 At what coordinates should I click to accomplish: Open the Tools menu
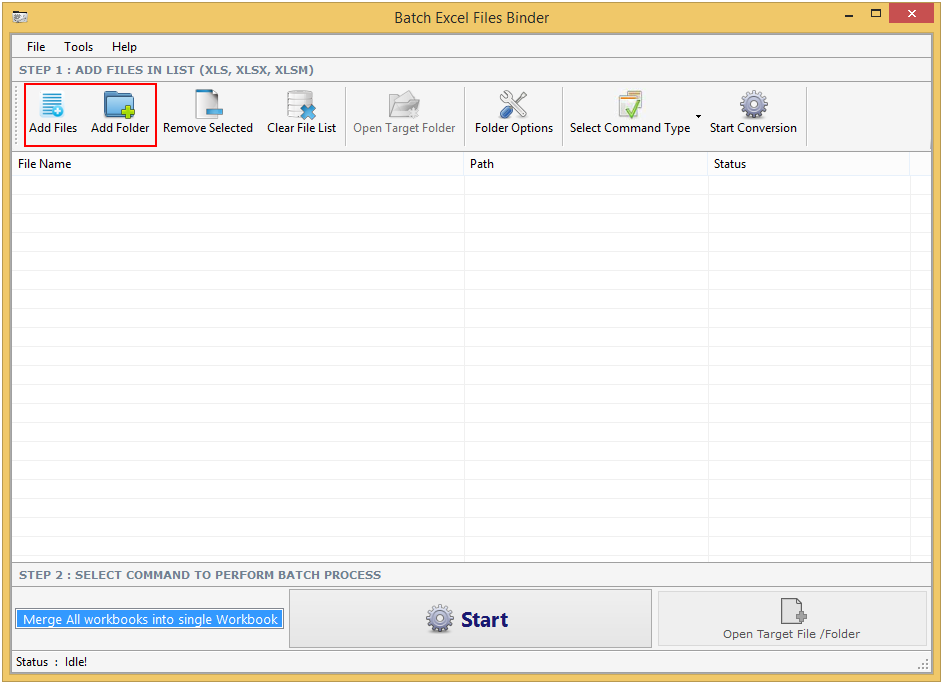pos(79,47)
